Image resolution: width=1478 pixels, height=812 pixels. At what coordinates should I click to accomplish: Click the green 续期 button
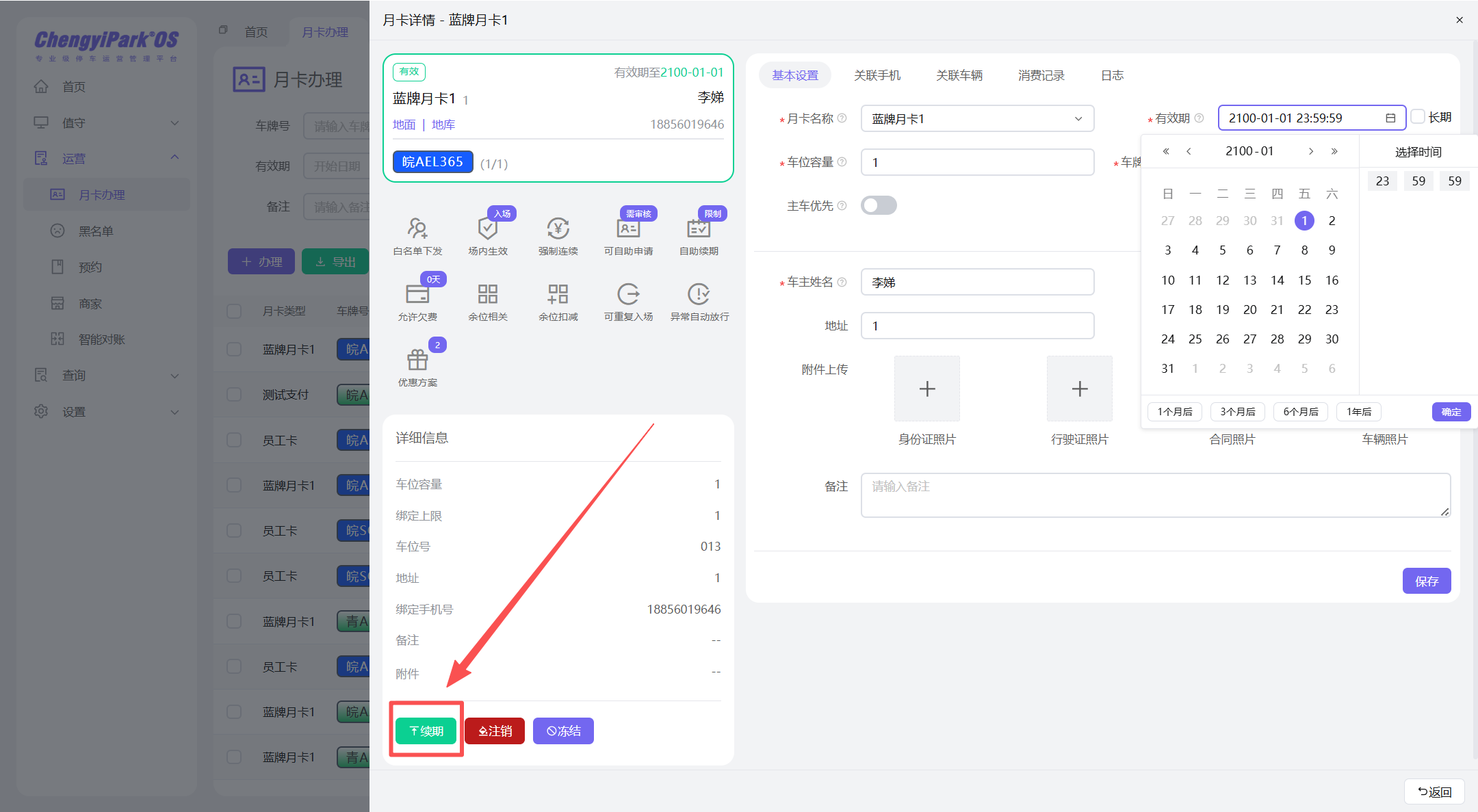pyautogui.click(x=426, y=731)
